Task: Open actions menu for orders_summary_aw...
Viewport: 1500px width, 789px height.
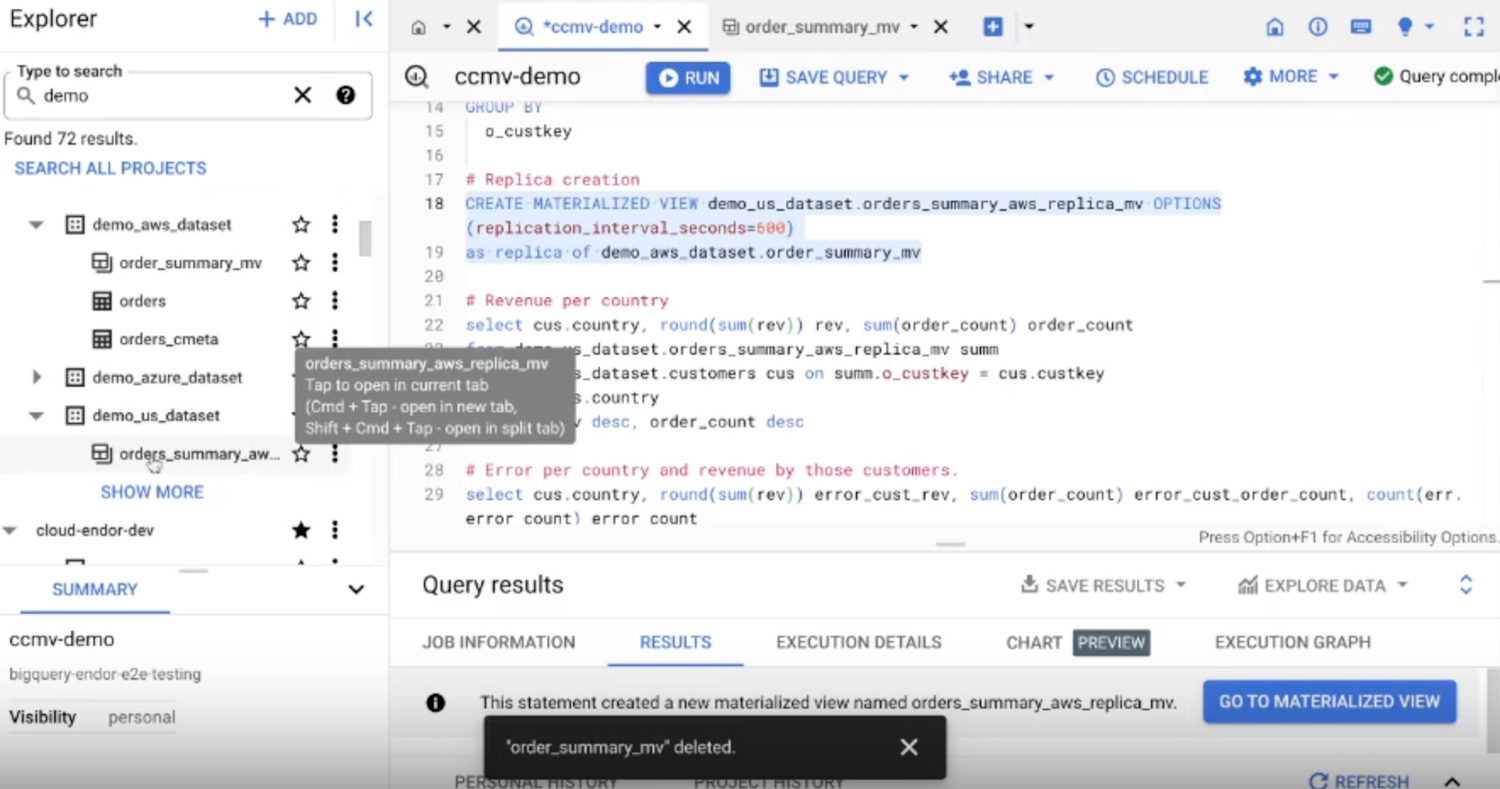Action: point(335,454)
